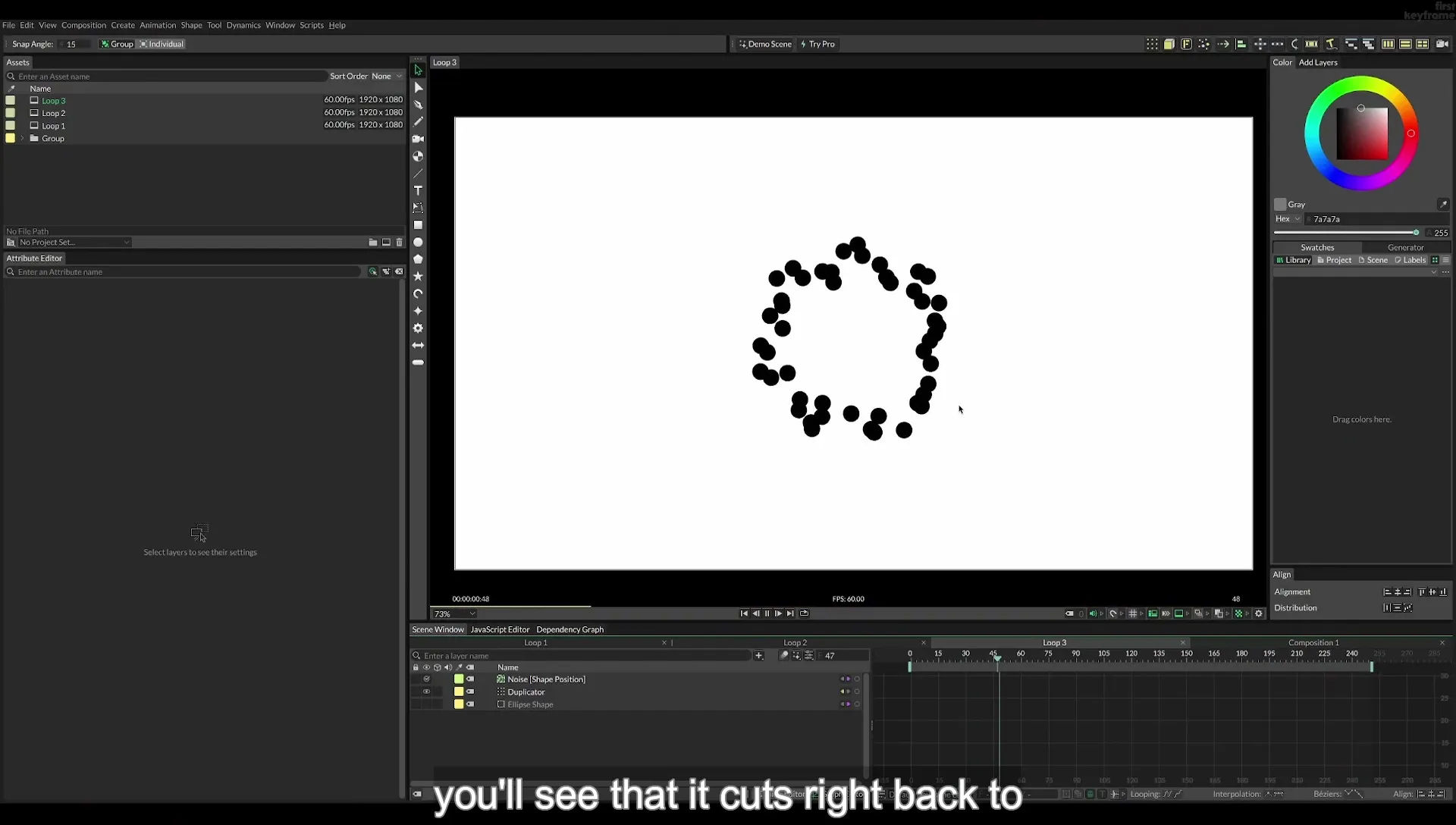This screenshot has height=825, width=1456.
Task: Toggle the checkerboard transparency icon
Action: (1238, 613)
